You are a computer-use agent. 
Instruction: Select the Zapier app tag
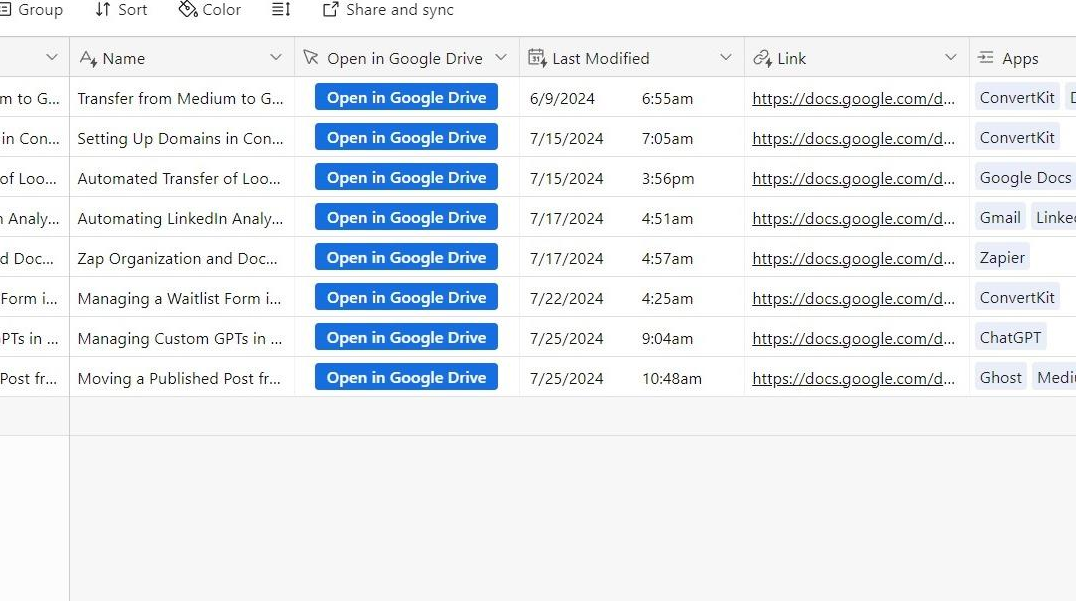point(1001,257)
